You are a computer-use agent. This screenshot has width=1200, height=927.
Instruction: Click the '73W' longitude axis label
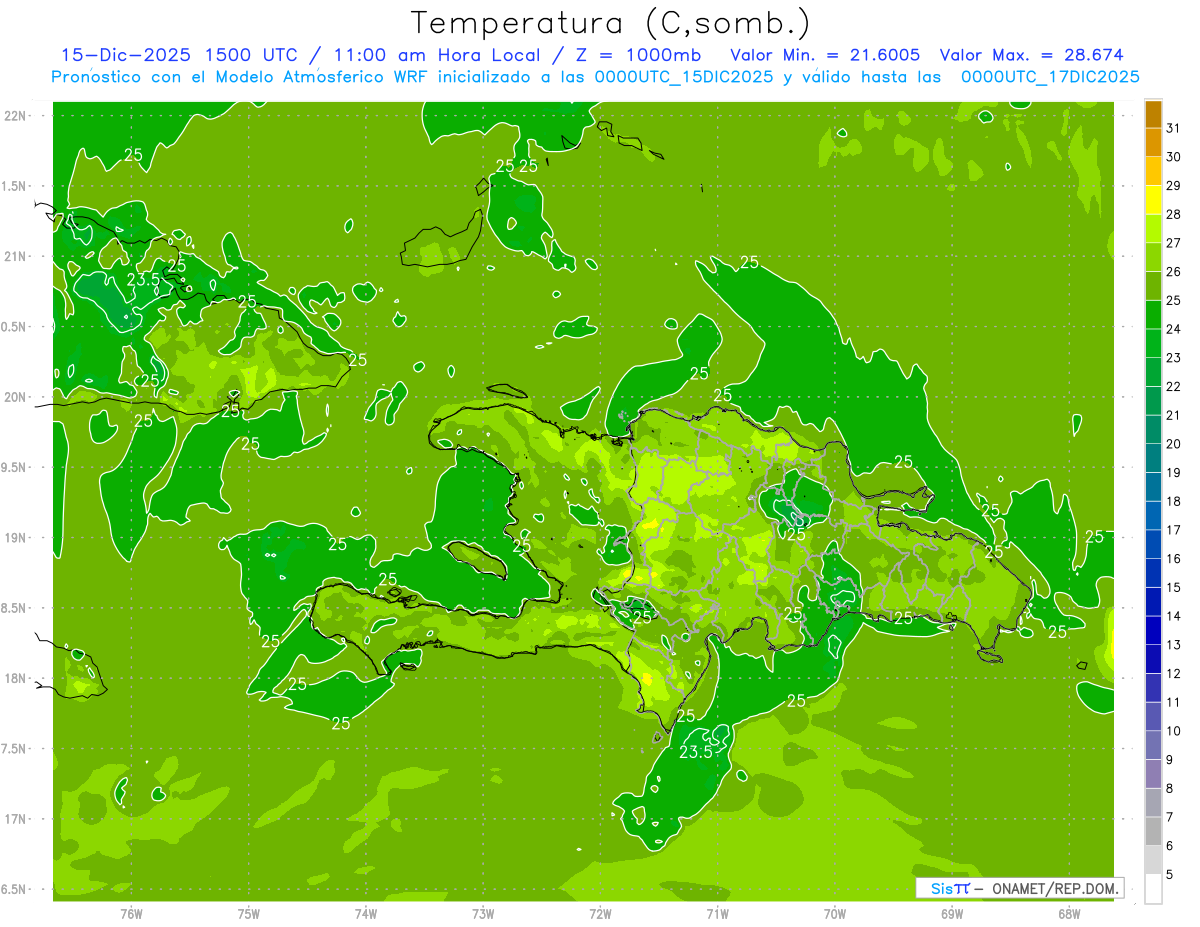point(482,913)
